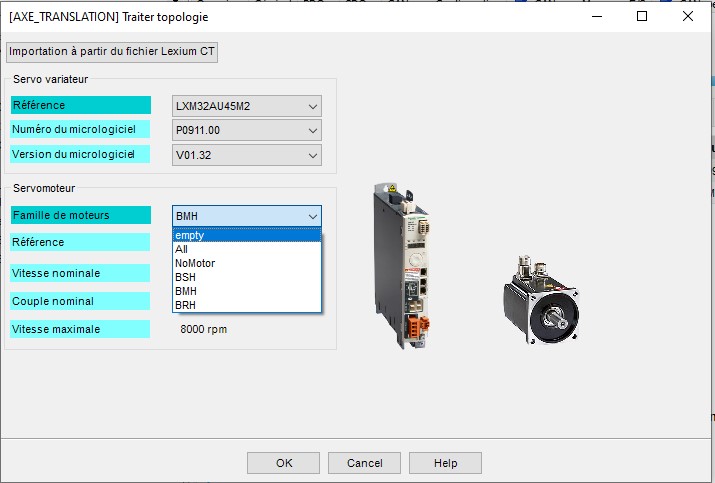Maximize the Traiter topologie window
Screen dimensions: 715x483
pyautogui.click(x=642, y=16)
